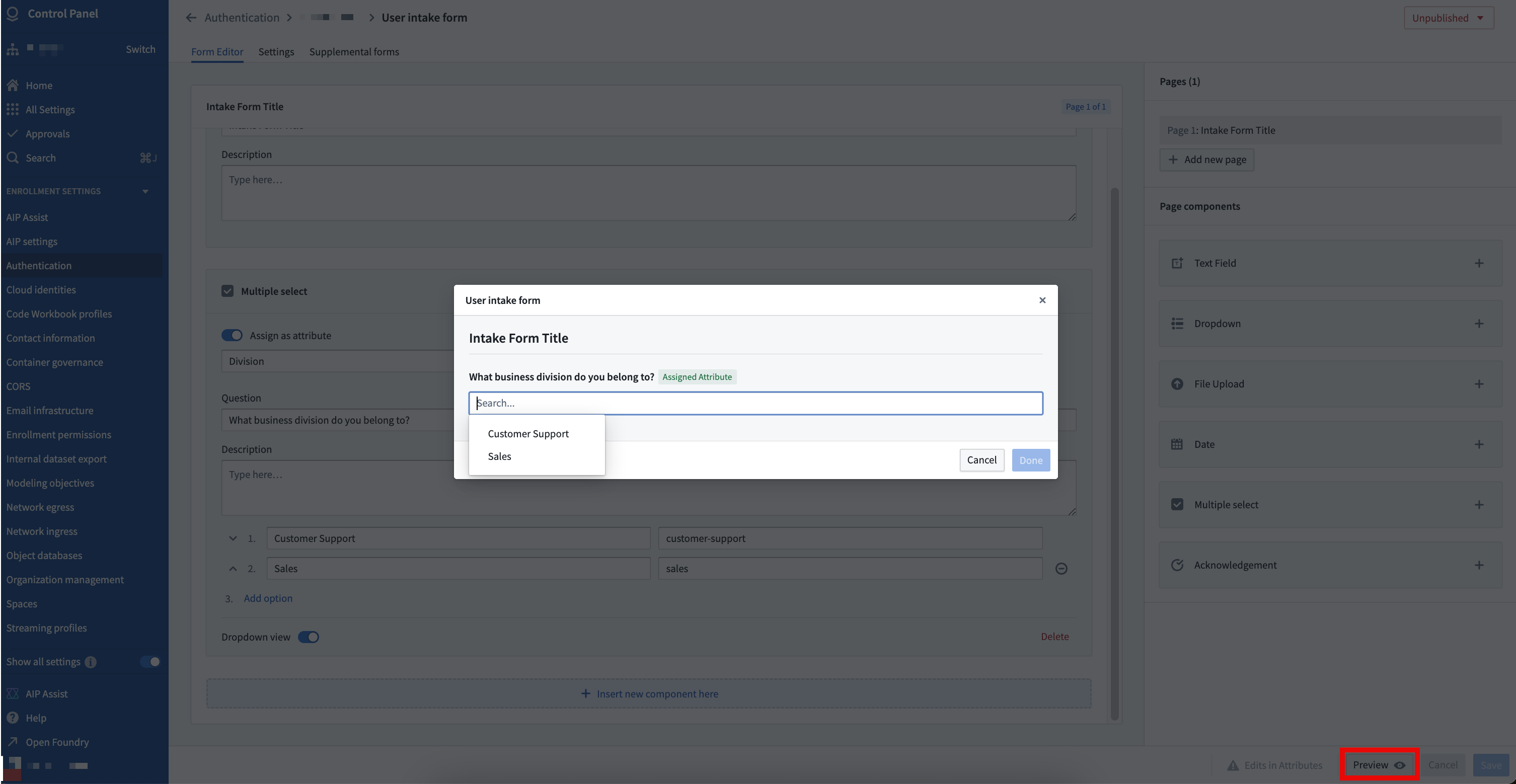Click the Search input field in dialog
The width and height of the screenshot is (1516, 784).
756,403
